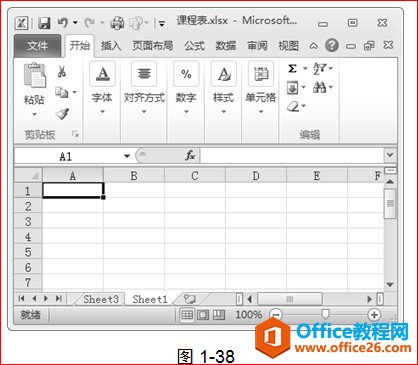Switch to the Sheet1 tab
The width and height of the screenshot is (418, 365).
(x=150, y=299)
